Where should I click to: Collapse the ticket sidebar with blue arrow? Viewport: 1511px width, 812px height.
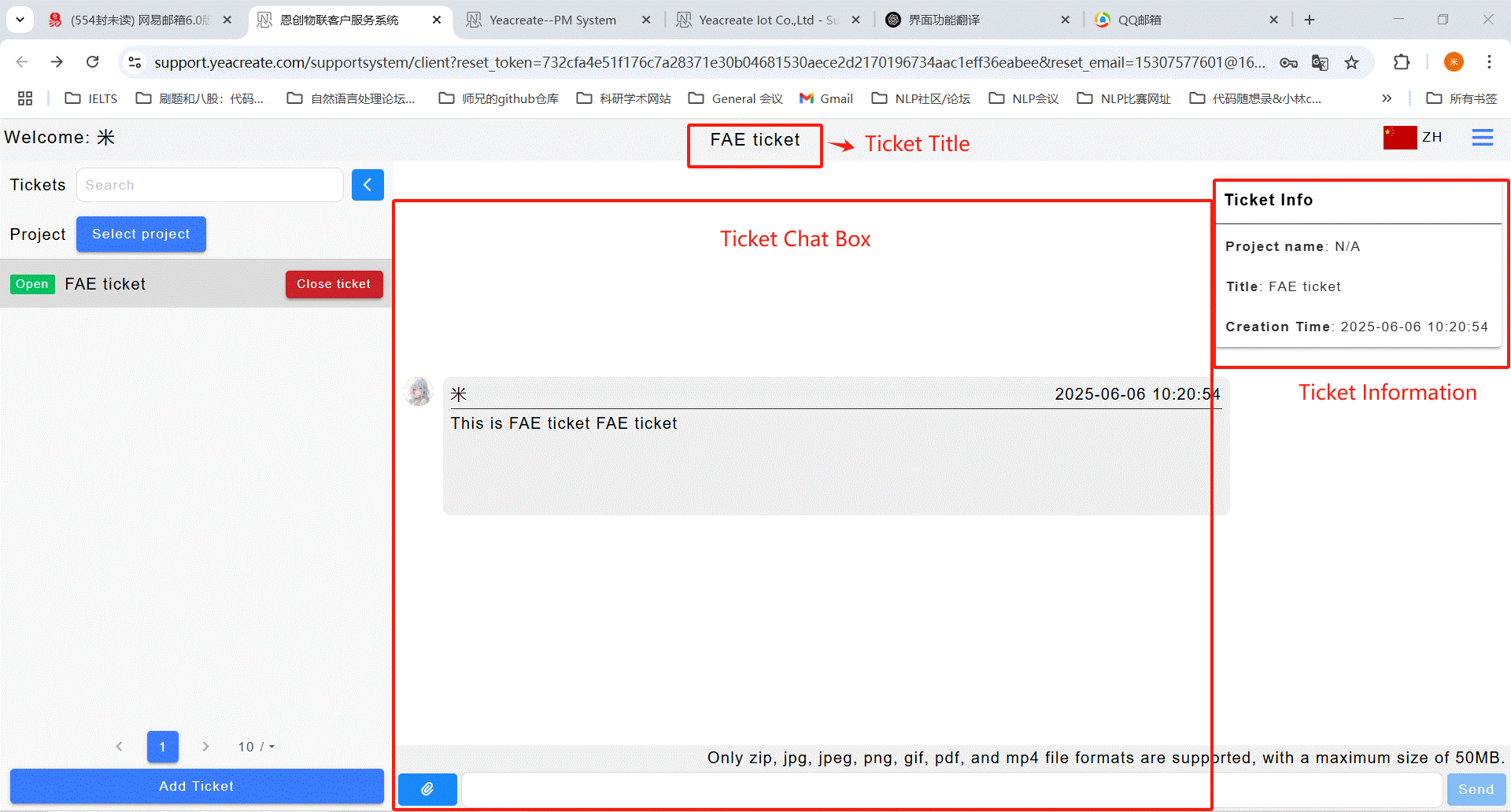[x=368, y=185]
